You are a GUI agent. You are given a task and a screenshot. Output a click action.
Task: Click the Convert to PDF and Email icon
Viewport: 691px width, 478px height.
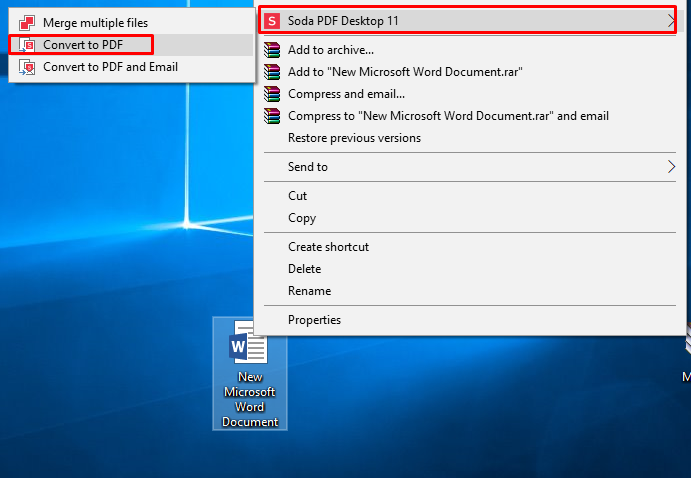(x=27, y=67)
